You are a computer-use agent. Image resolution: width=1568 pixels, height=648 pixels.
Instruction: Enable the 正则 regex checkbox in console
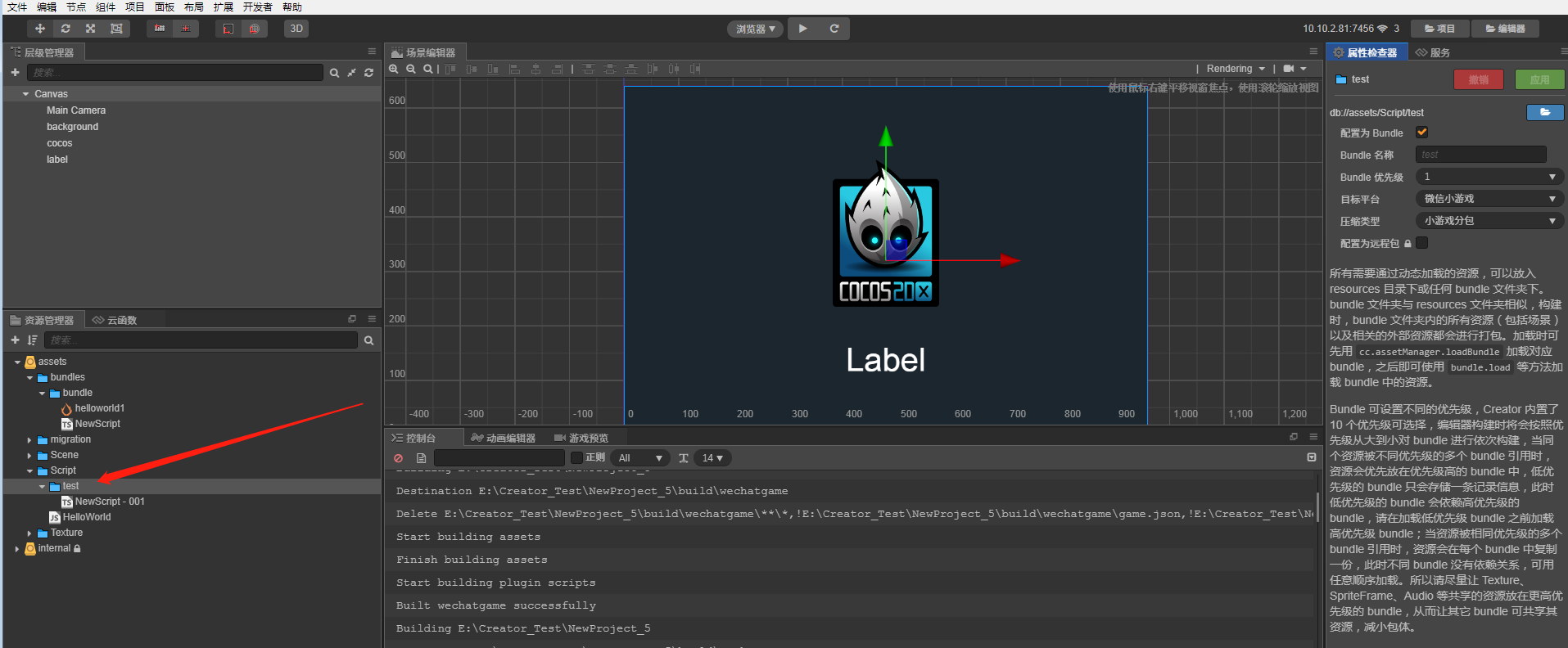576,458
